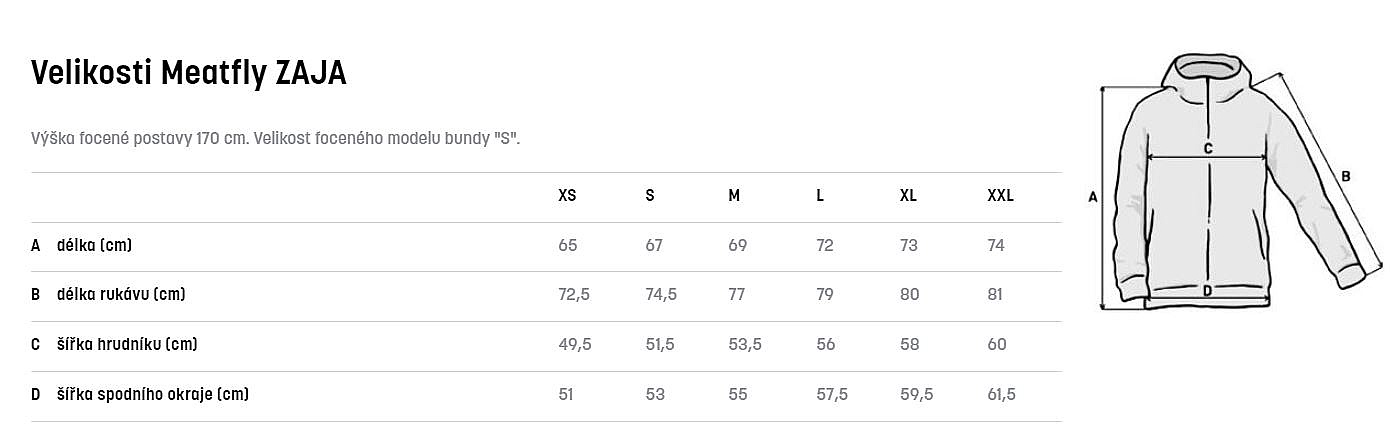Screen dimensions: 1391x436
Task: Select the XS column header
Action: click(x=567, y=196)
